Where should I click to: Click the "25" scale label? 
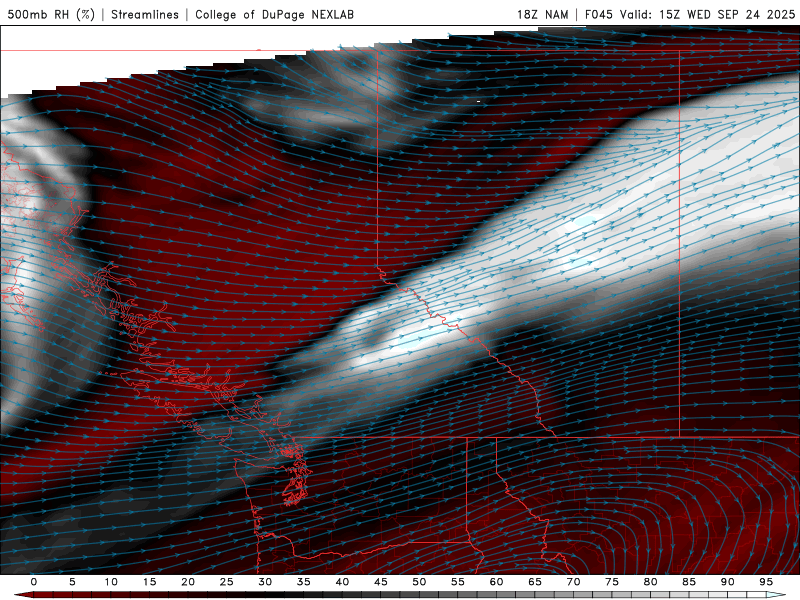[226, 582]
